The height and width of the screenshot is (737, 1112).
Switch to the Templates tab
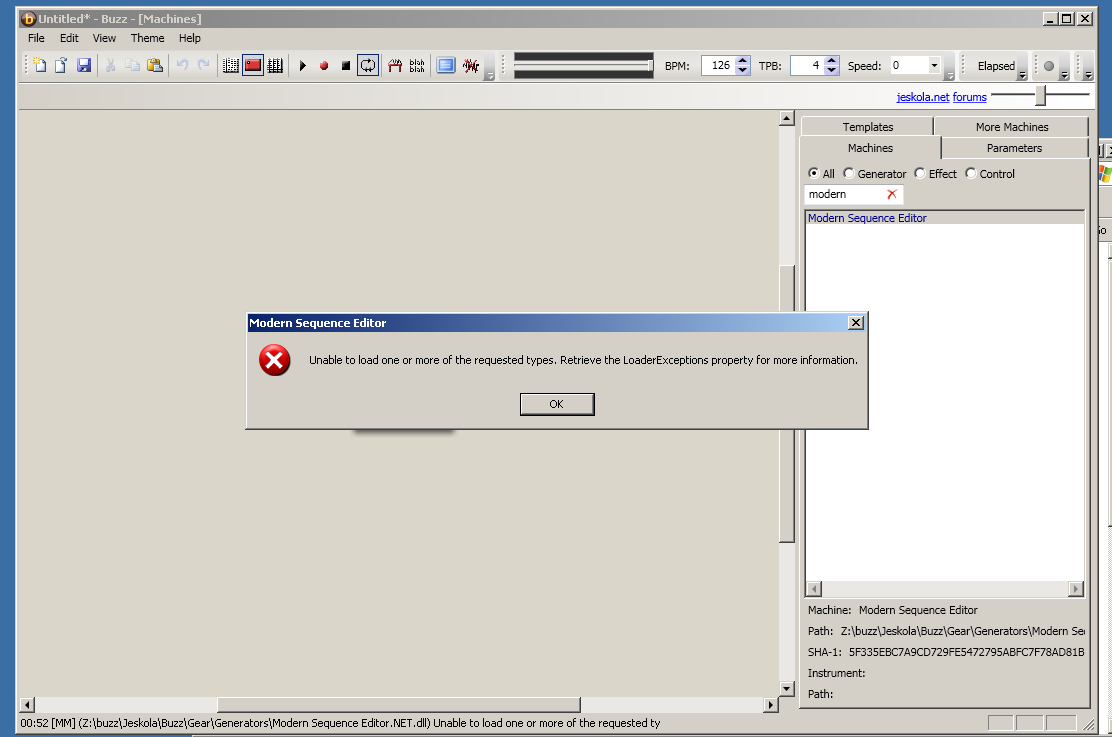867,127
